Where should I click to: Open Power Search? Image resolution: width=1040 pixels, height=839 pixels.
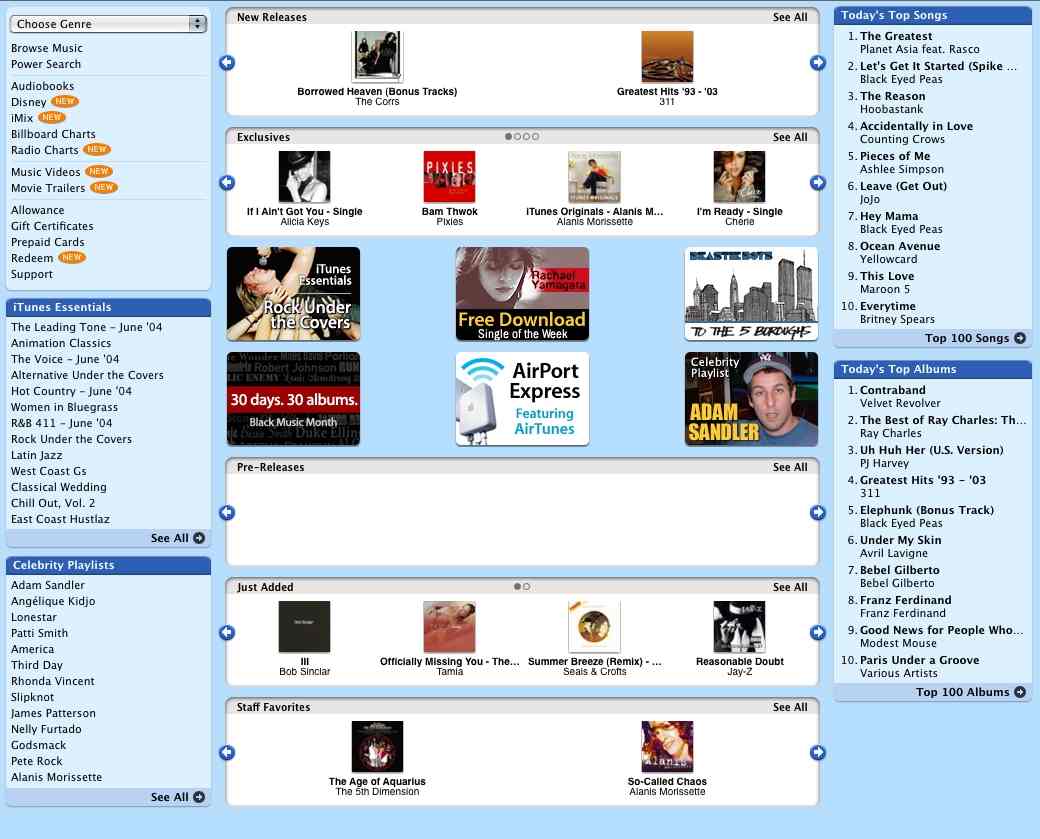46,64
